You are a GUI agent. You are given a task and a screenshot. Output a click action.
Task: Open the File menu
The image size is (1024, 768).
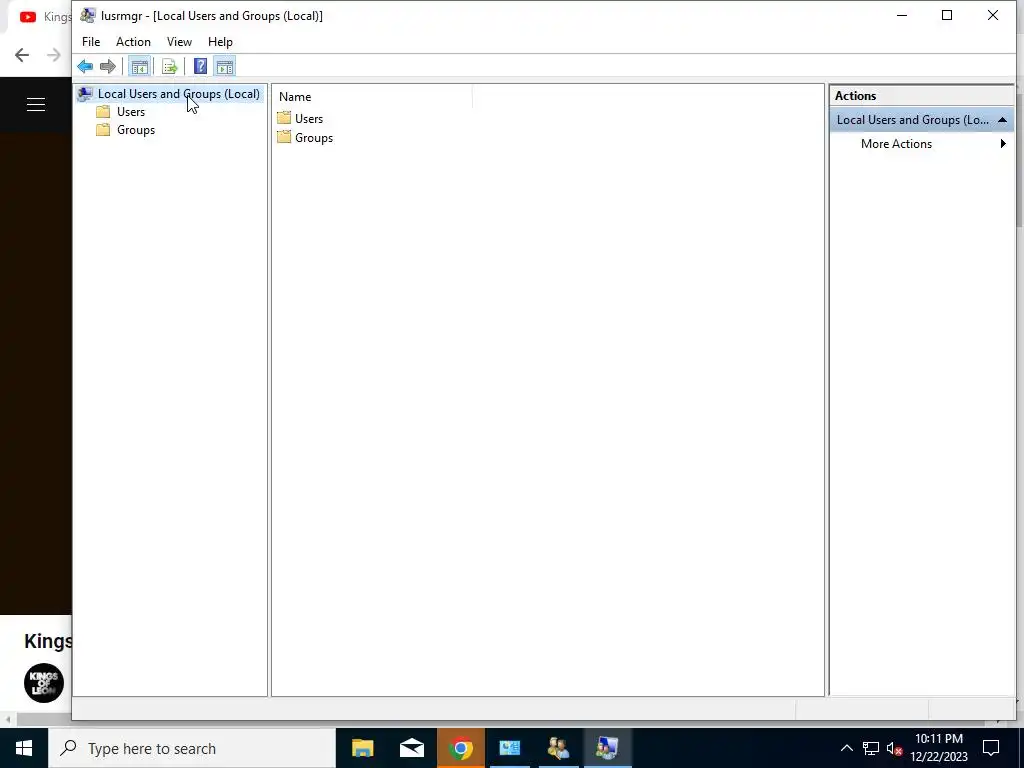[x=91, y=42]
